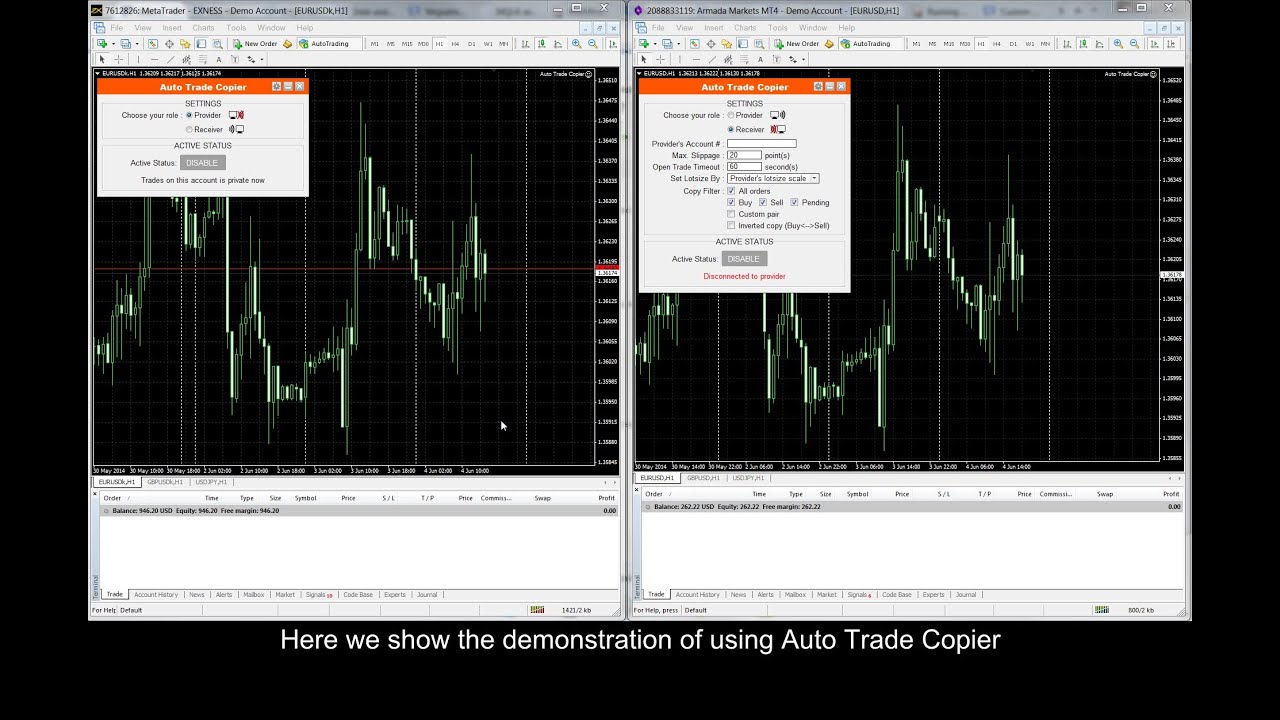The width and height of the screenshot is (1280, 720).
Task: Click DISABLE button in the Provider copier panel
Action: pos(202,162)
